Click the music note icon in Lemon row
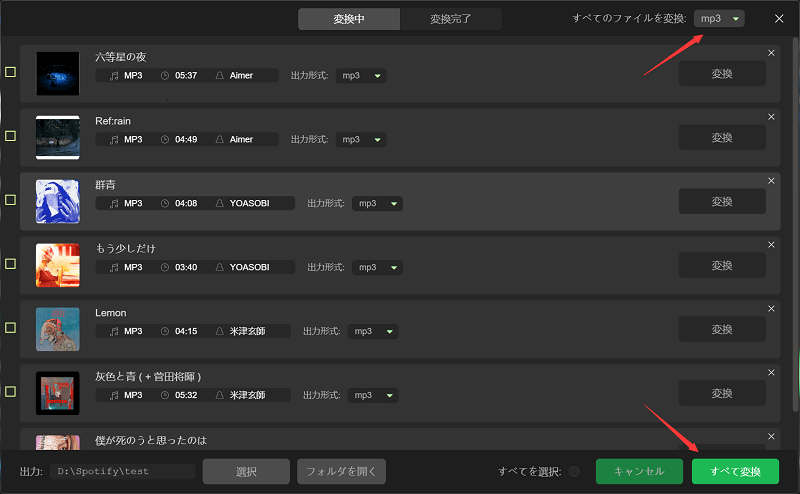 point(114,331)
